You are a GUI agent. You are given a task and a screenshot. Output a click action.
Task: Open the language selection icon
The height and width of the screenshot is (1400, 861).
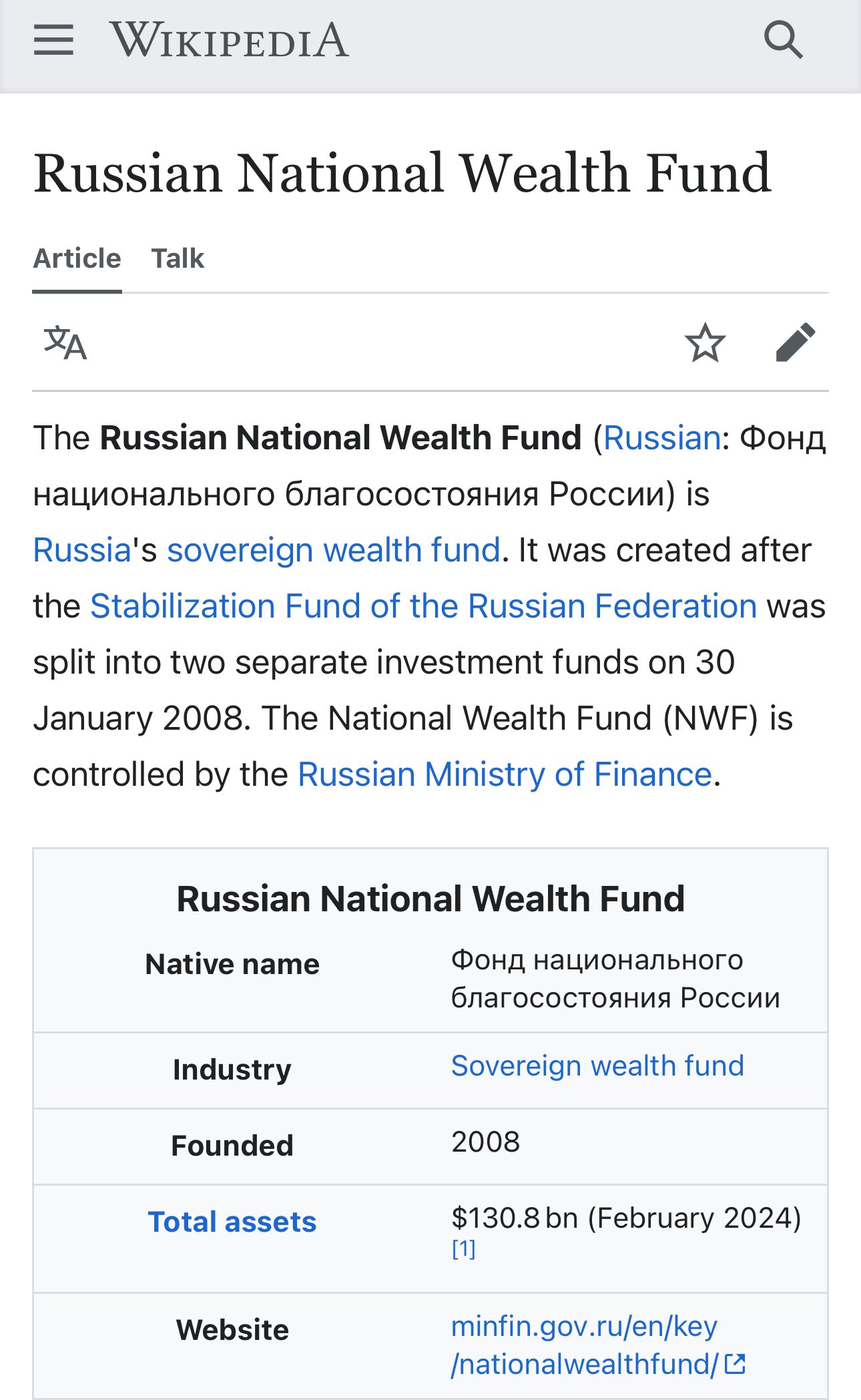[65, 342]
